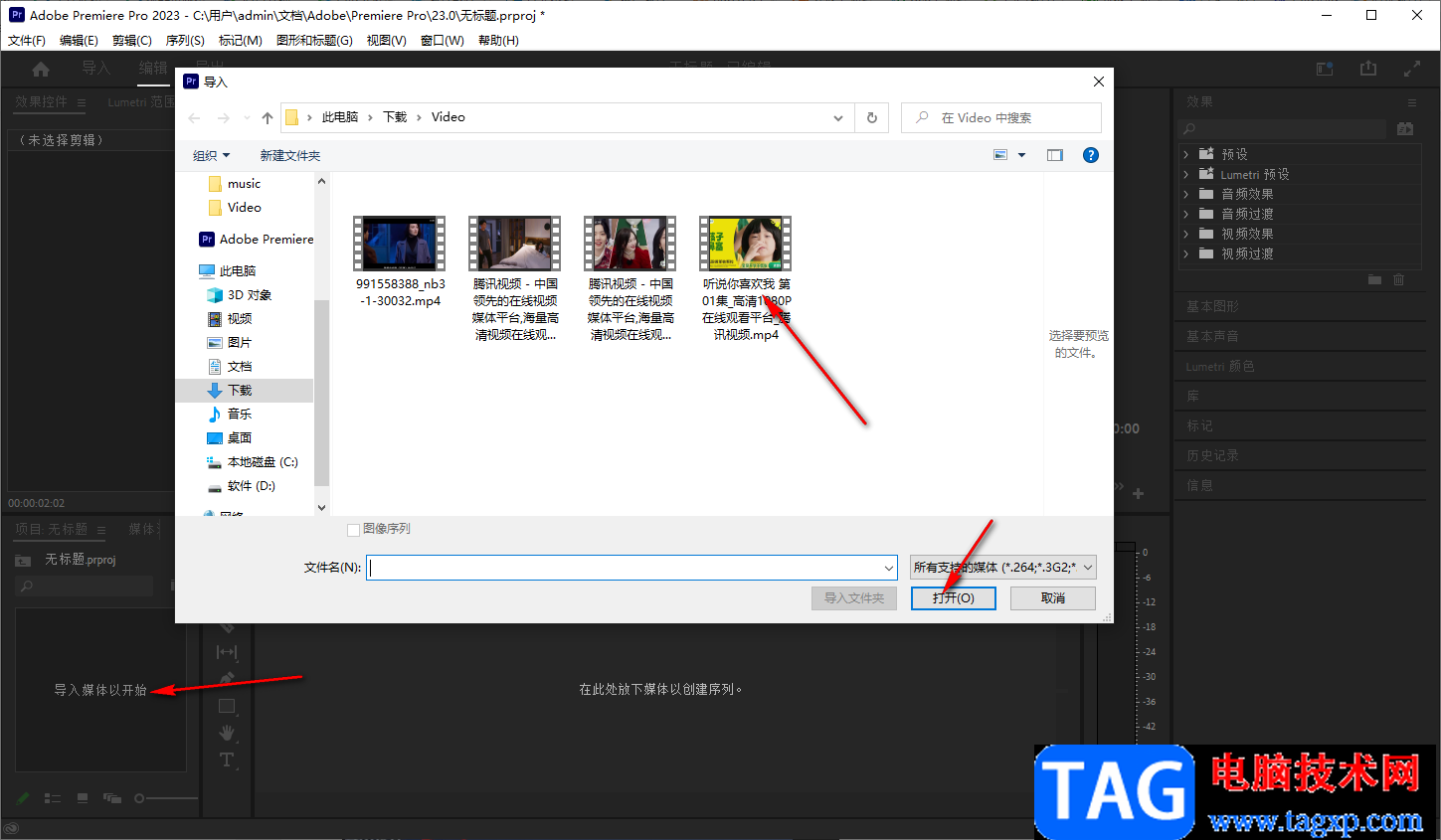Open view options dropdown arrow in dialog

[x=1021, y=155]
